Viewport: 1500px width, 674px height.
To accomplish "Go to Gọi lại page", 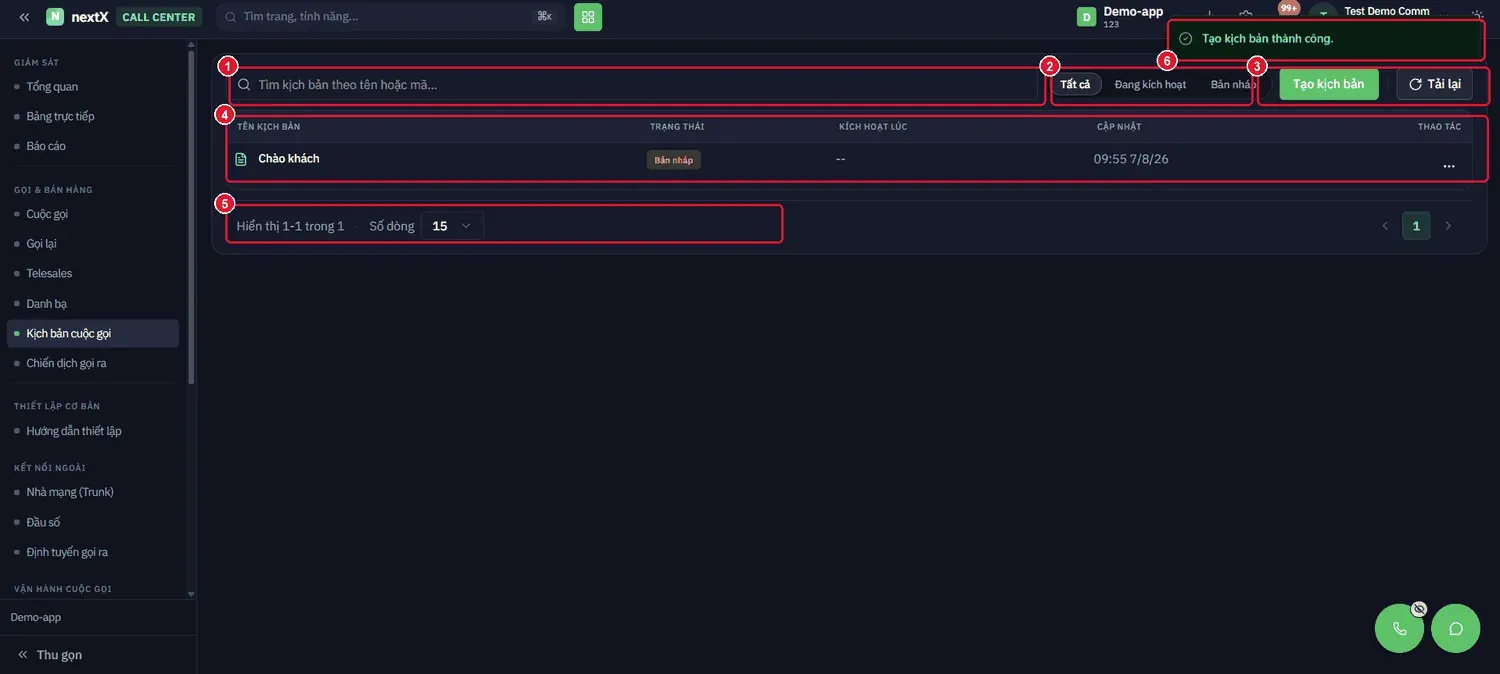I will click(x=93, y=244).
